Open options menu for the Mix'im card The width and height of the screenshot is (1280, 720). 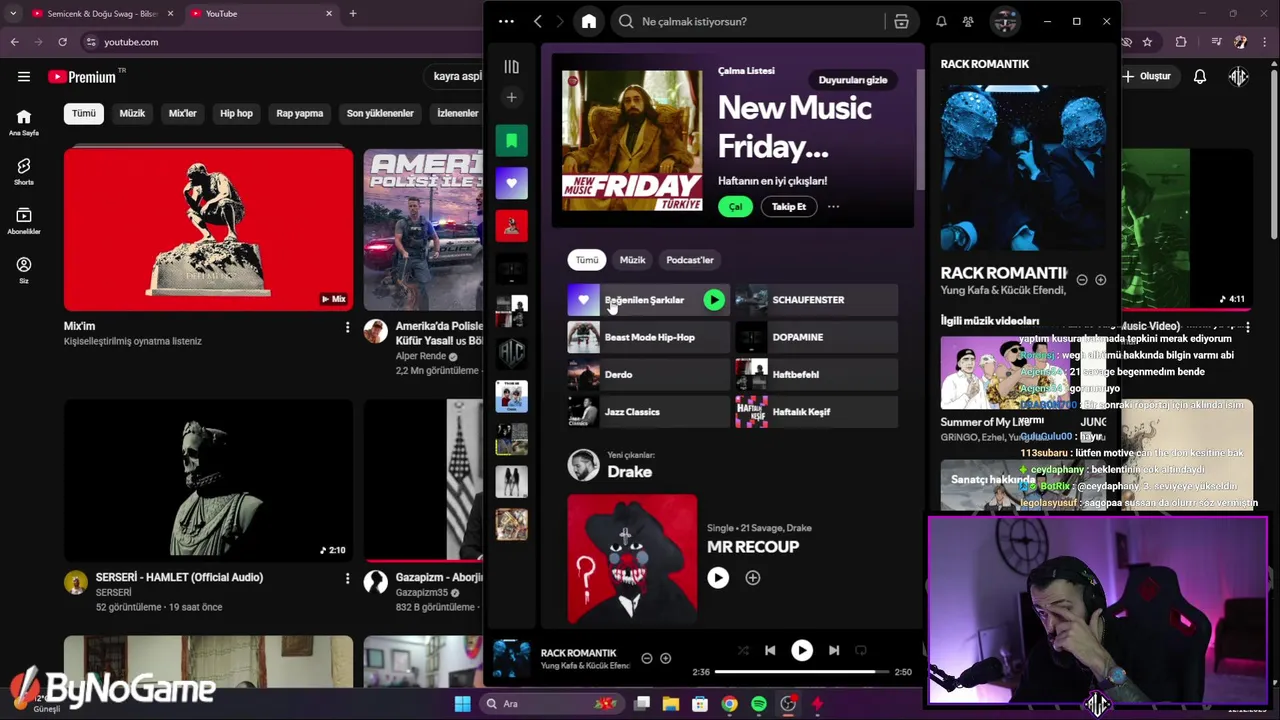(x=347, y=327)
